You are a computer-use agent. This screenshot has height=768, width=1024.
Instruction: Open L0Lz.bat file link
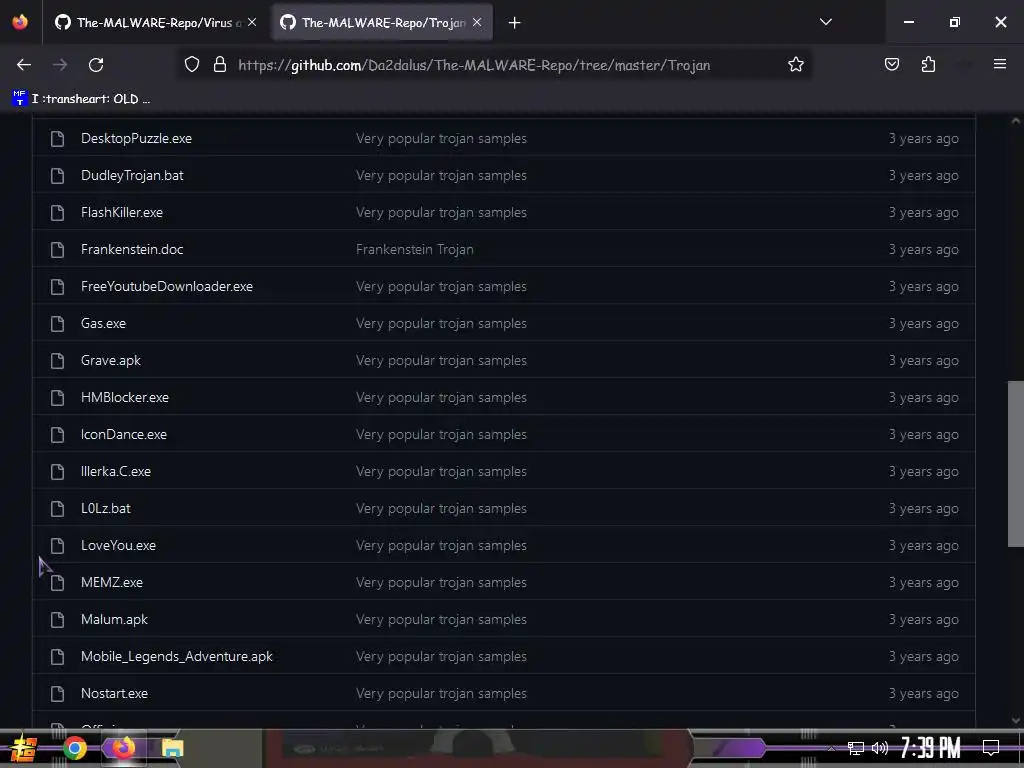[105, 509]
